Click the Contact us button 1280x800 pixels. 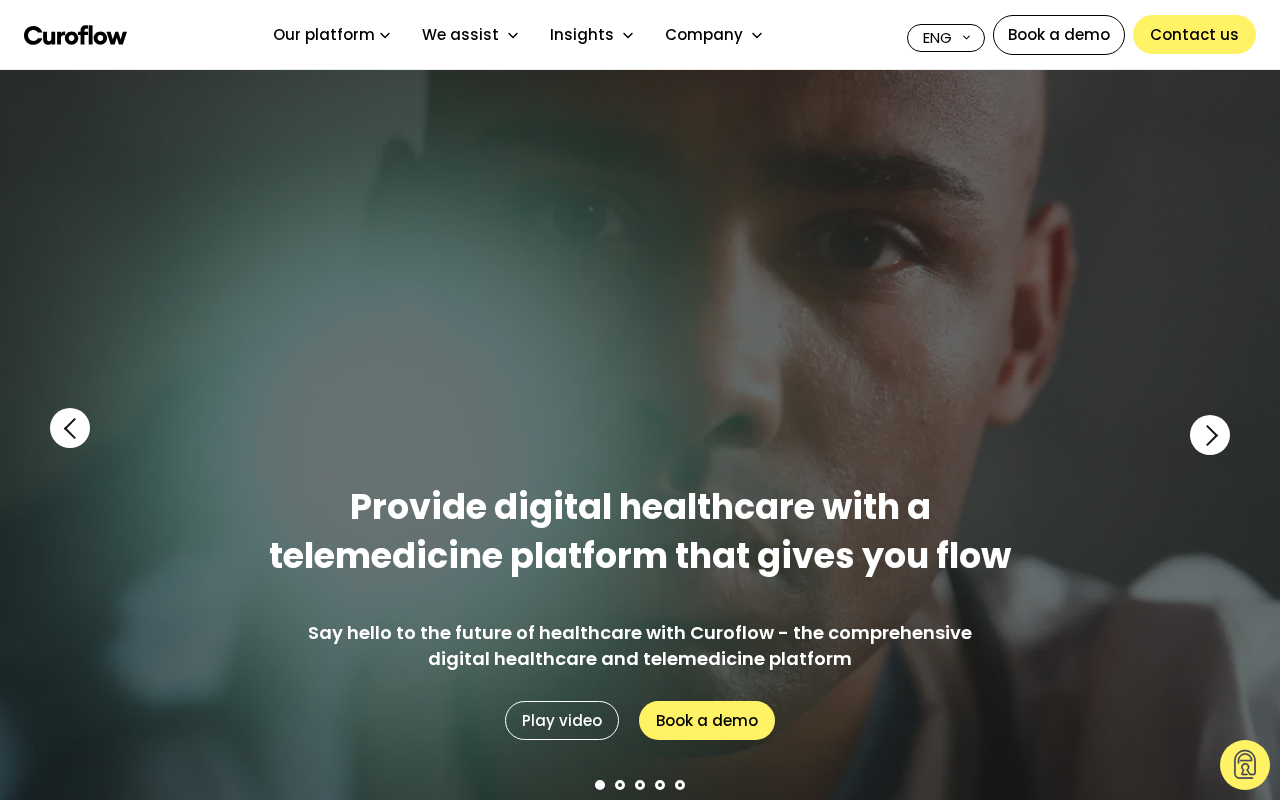tap(1194, 35)
